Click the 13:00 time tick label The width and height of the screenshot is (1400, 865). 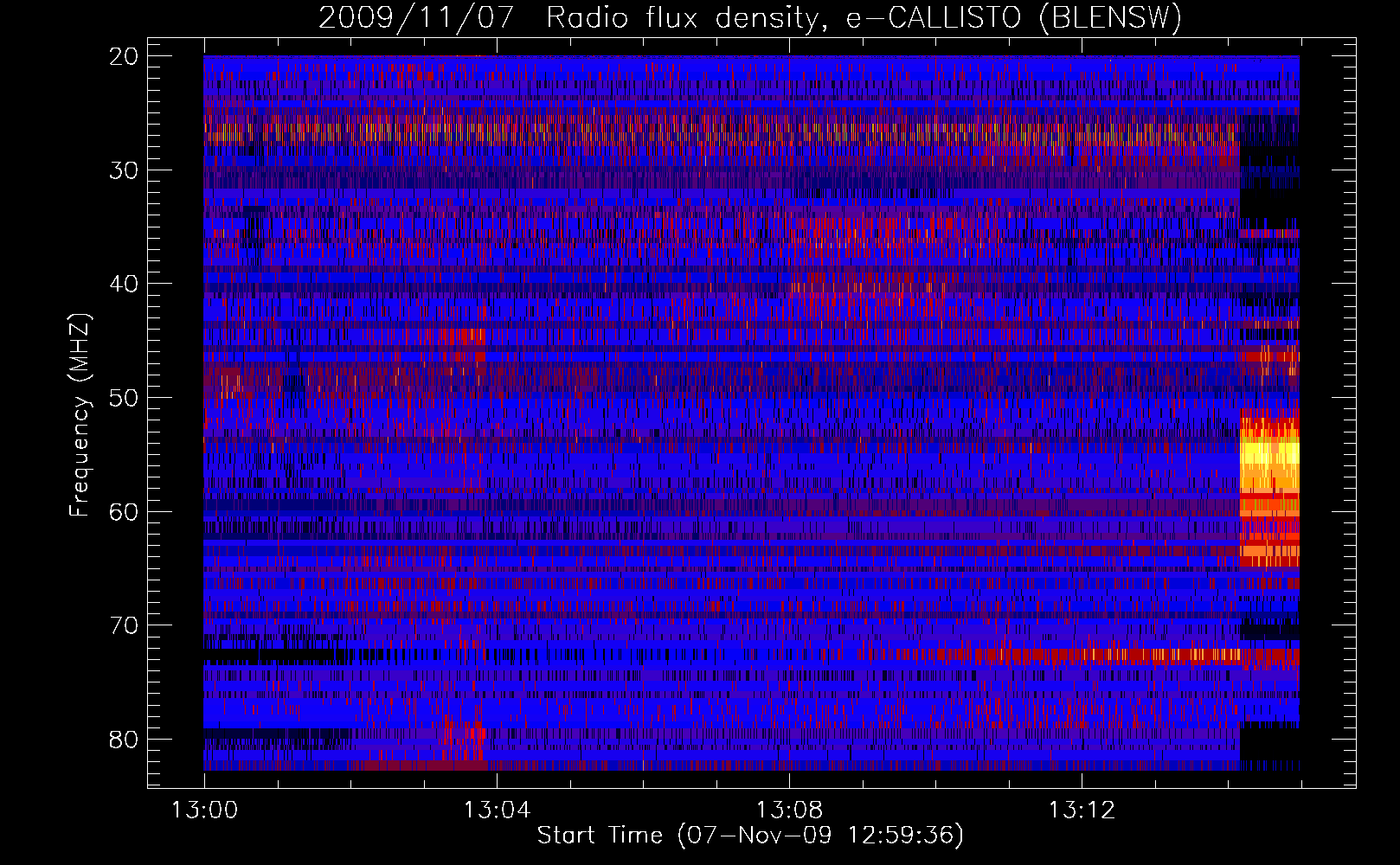204,811
